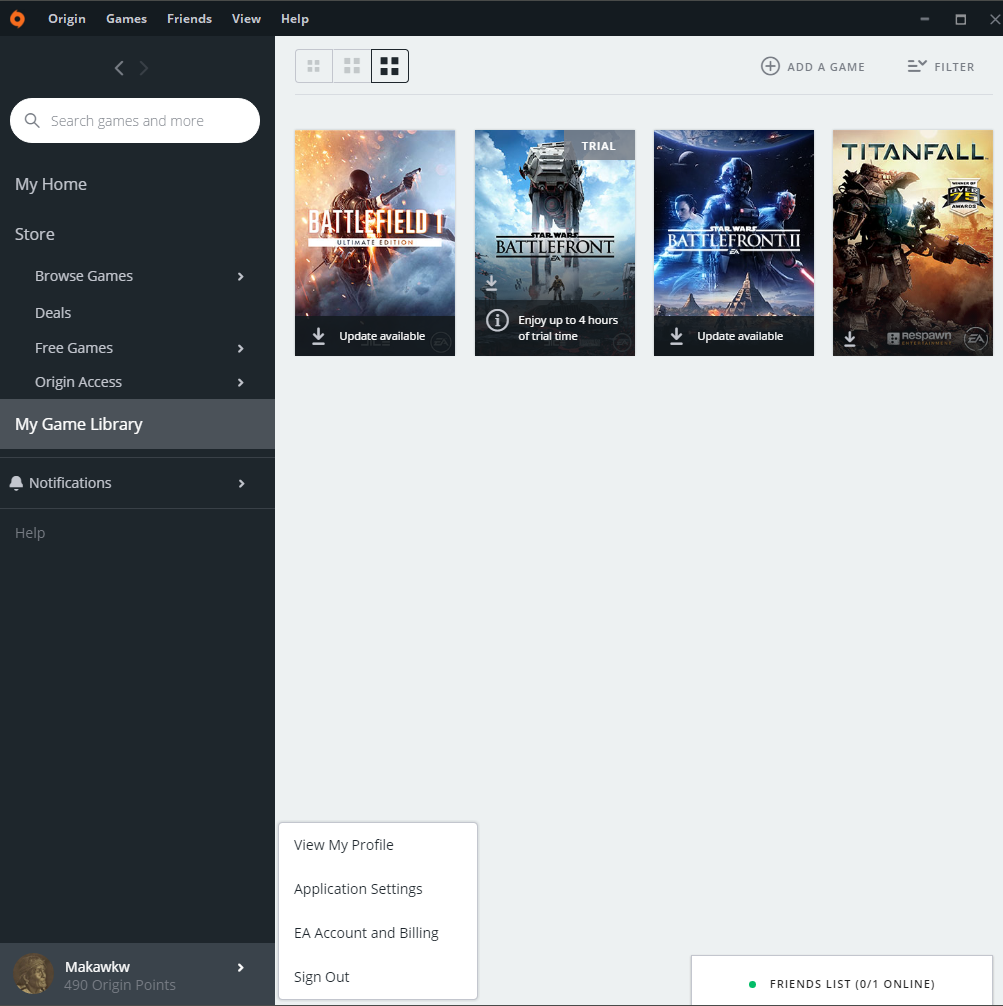Click the search magnifier icon

31,121
